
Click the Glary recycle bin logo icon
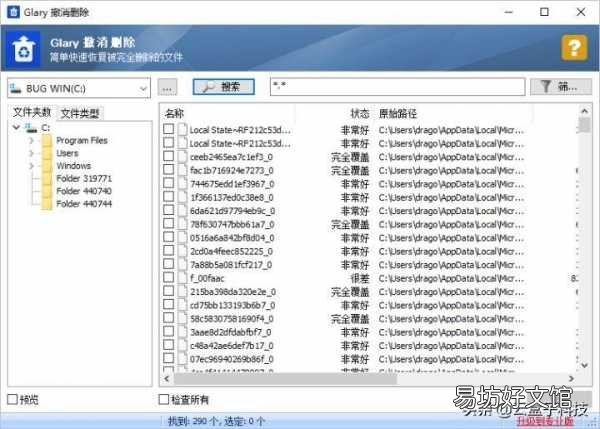24,49
